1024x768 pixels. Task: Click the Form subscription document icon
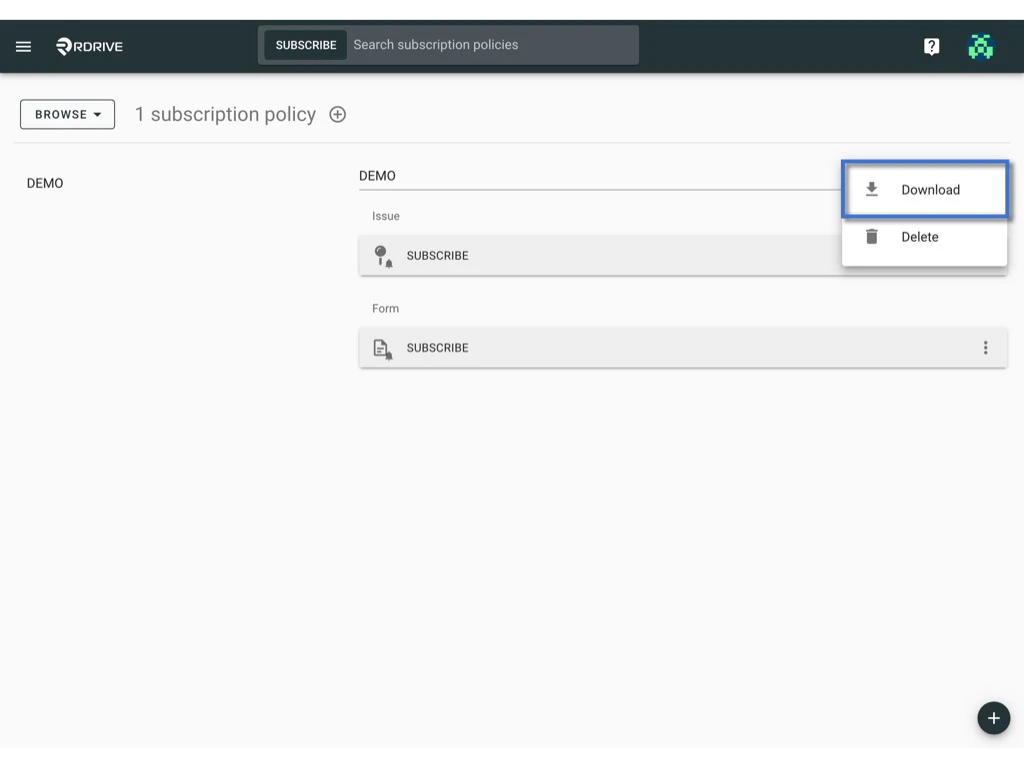pos(382,347)
